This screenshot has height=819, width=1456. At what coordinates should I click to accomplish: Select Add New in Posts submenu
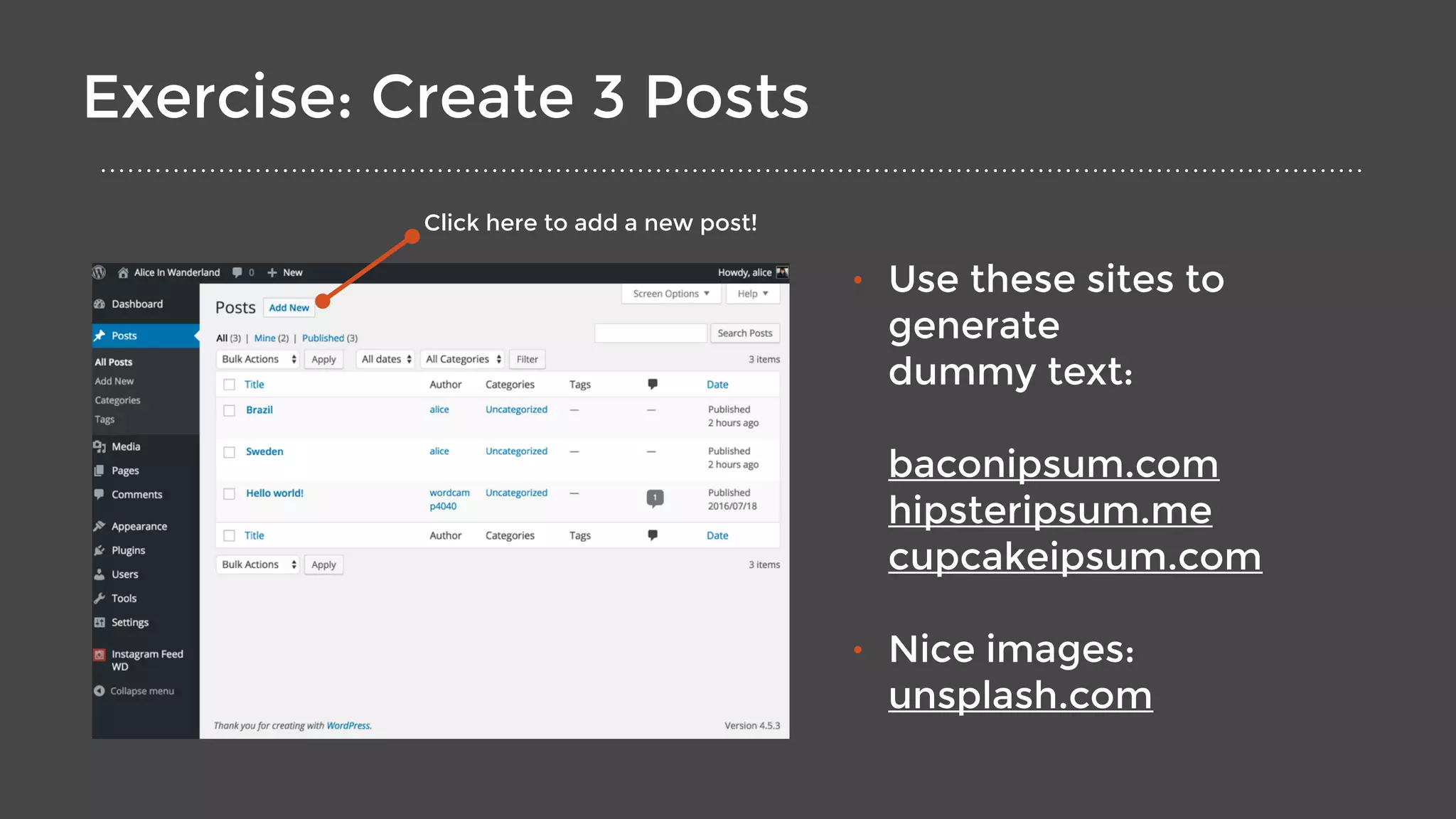114,381
